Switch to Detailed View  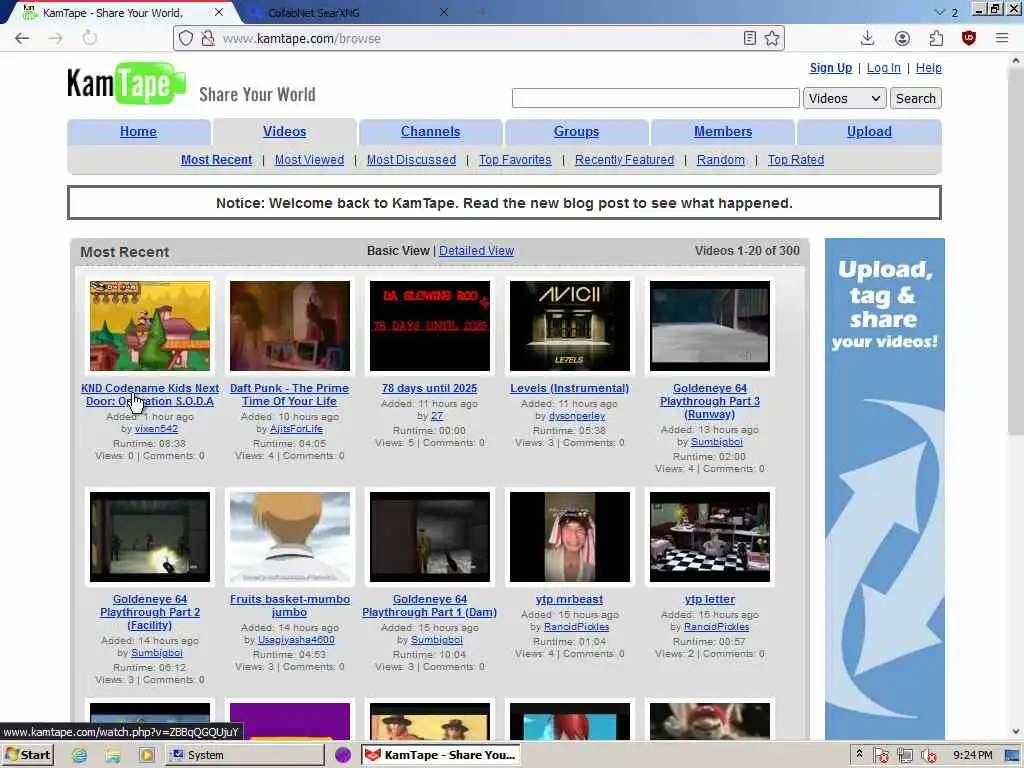pyautogui.click(x=476, y=251)
